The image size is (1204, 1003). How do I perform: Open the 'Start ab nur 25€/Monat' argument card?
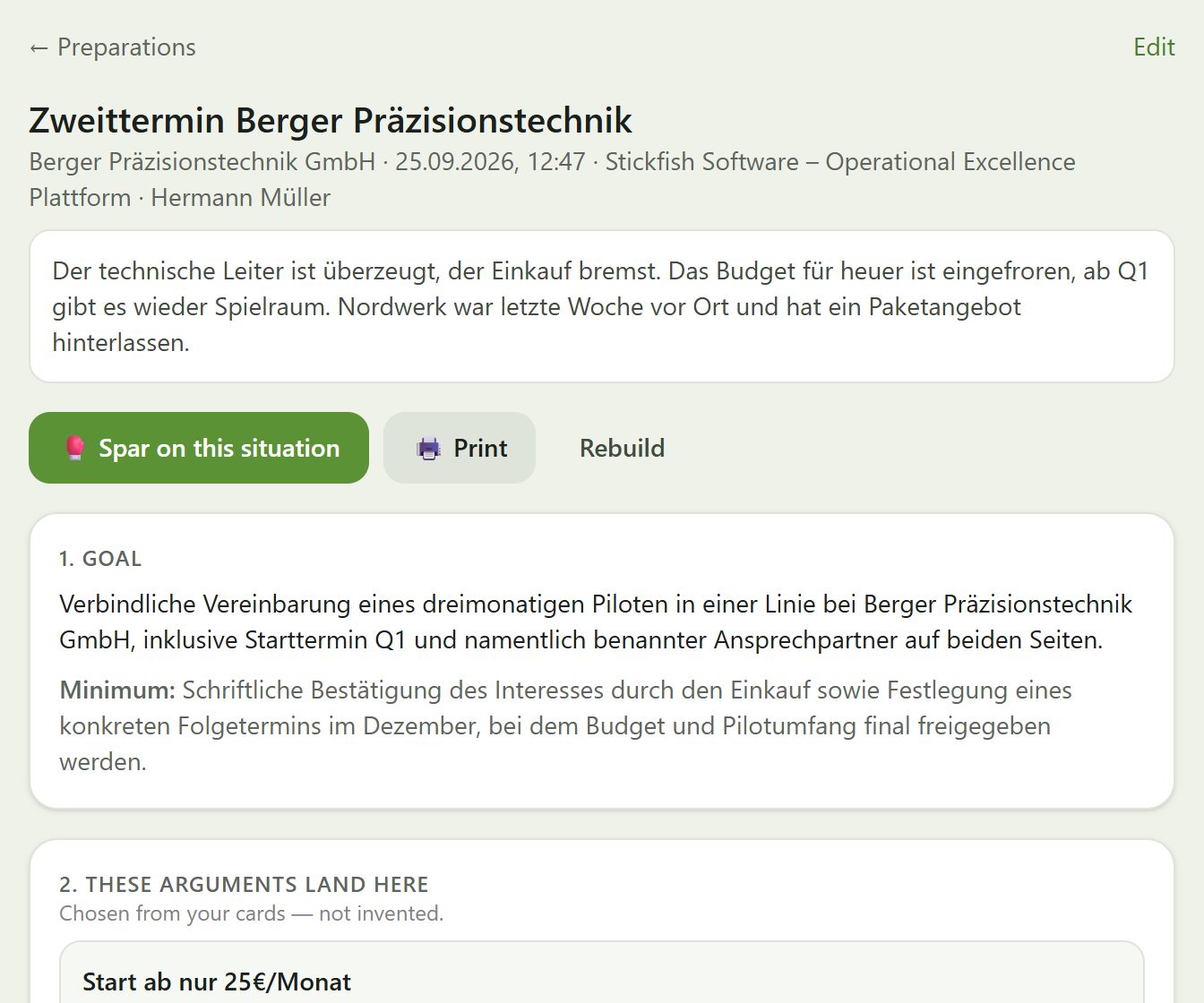(602, 973)
